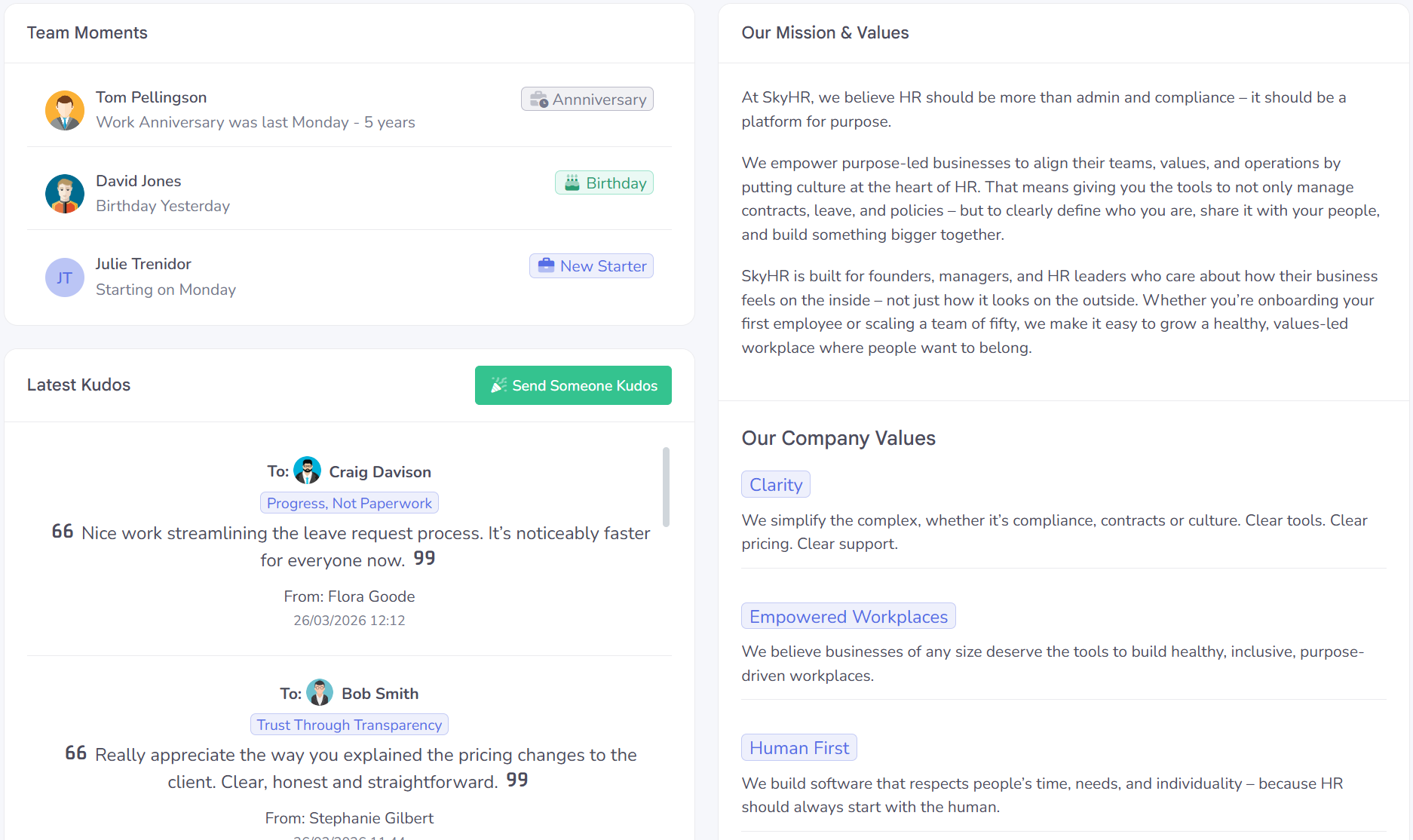Click the kudos message about streamlining leave requests
The image size is (1413, 840).
coord(351,546)
